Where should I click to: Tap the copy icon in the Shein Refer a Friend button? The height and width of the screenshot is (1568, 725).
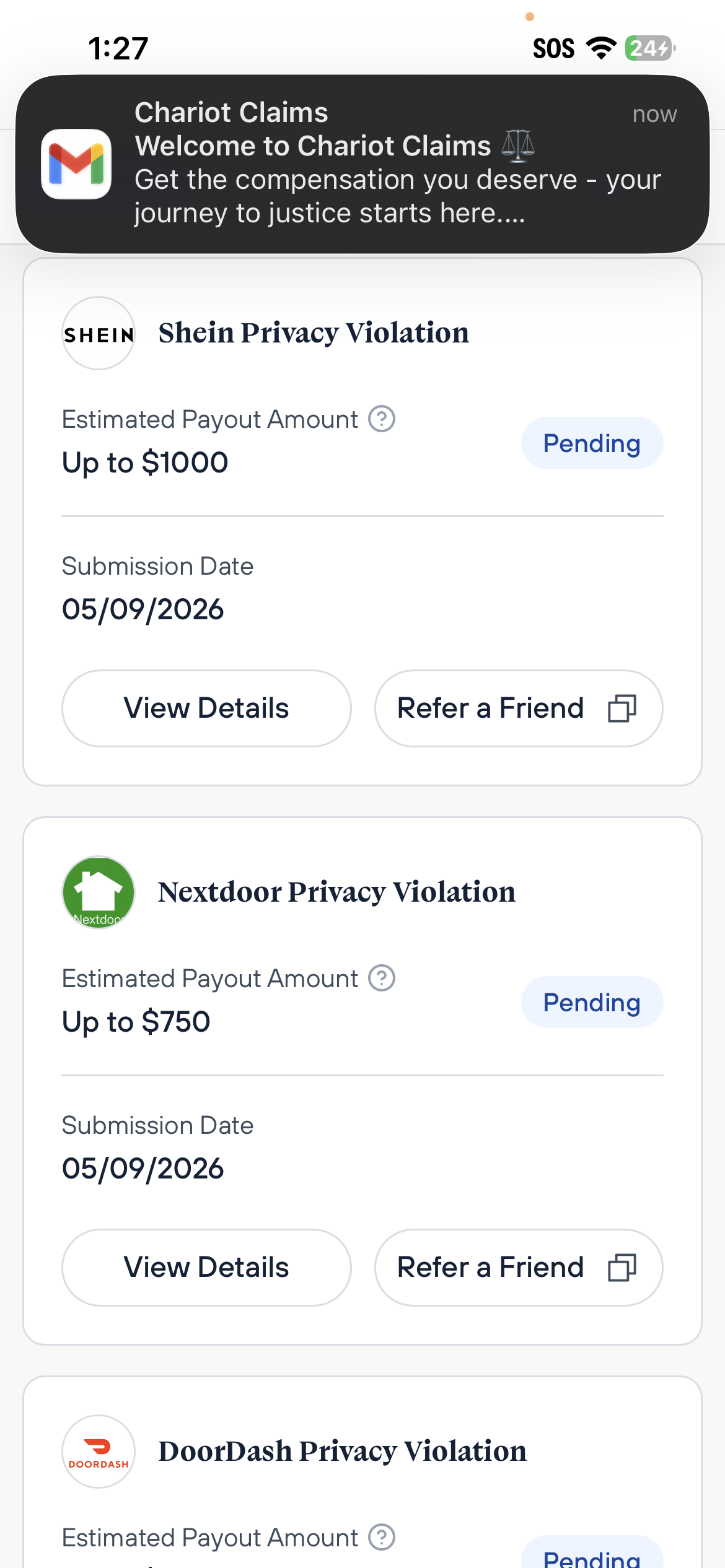(x=622, y=708)
